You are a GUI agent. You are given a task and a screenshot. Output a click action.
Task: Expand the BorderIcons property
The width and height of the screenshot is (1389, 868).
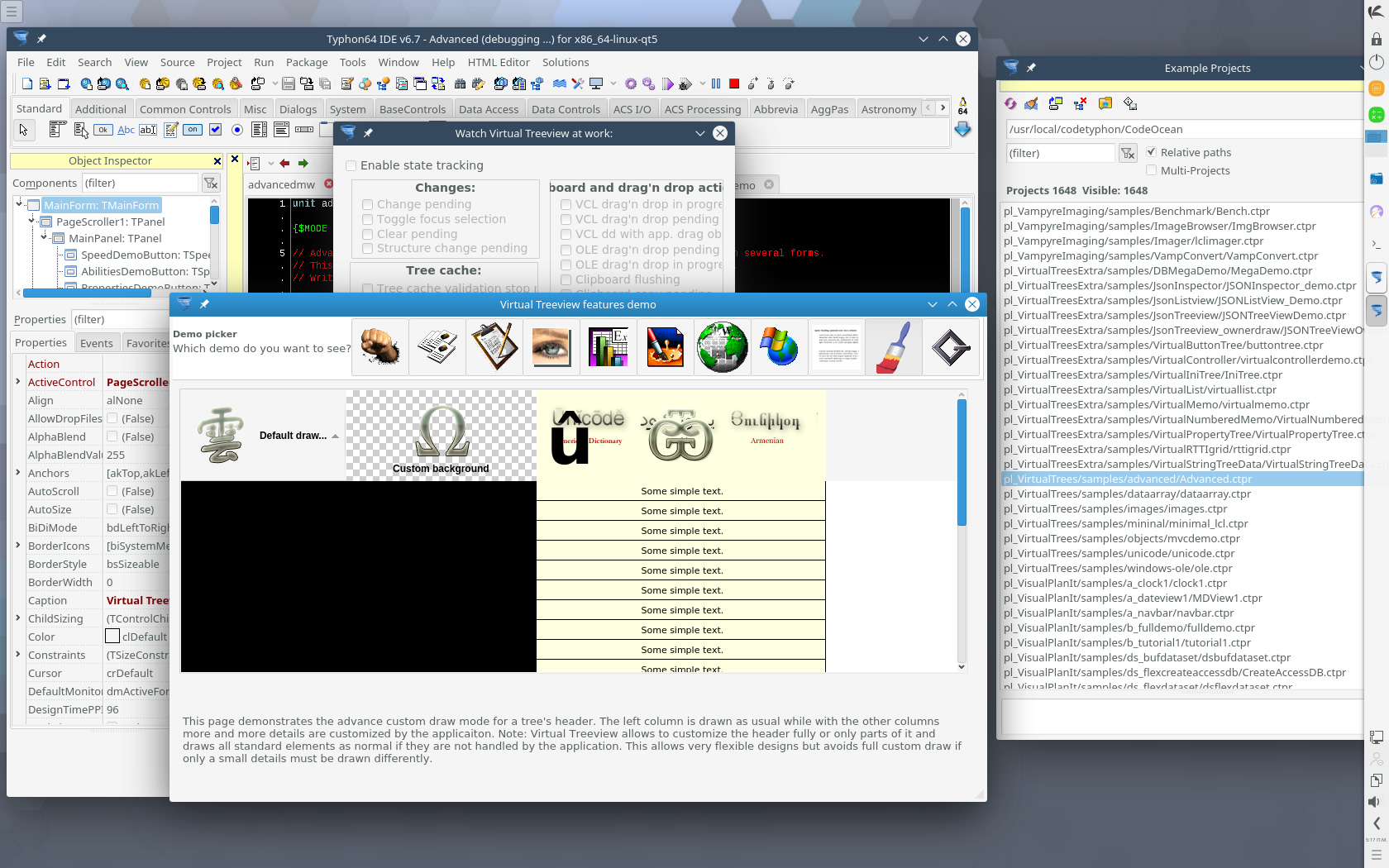coord(18,546)
